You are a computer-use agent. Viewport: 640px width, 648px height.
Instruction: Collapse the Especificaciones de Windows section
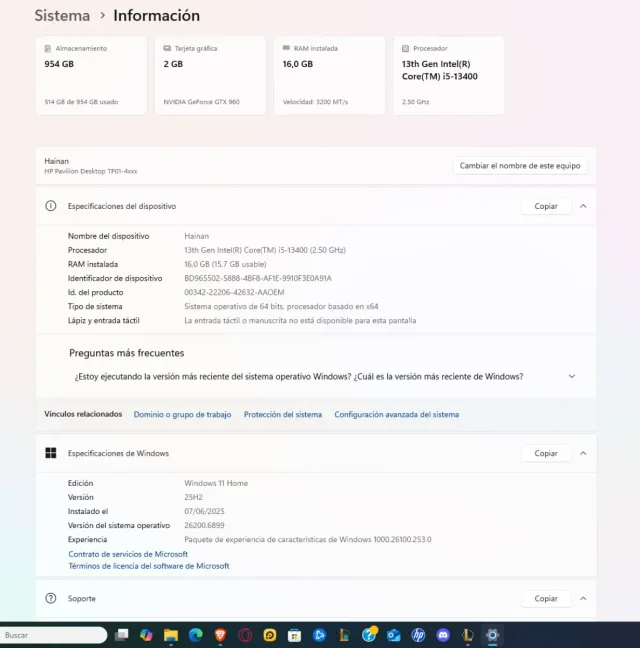(583, 453)
